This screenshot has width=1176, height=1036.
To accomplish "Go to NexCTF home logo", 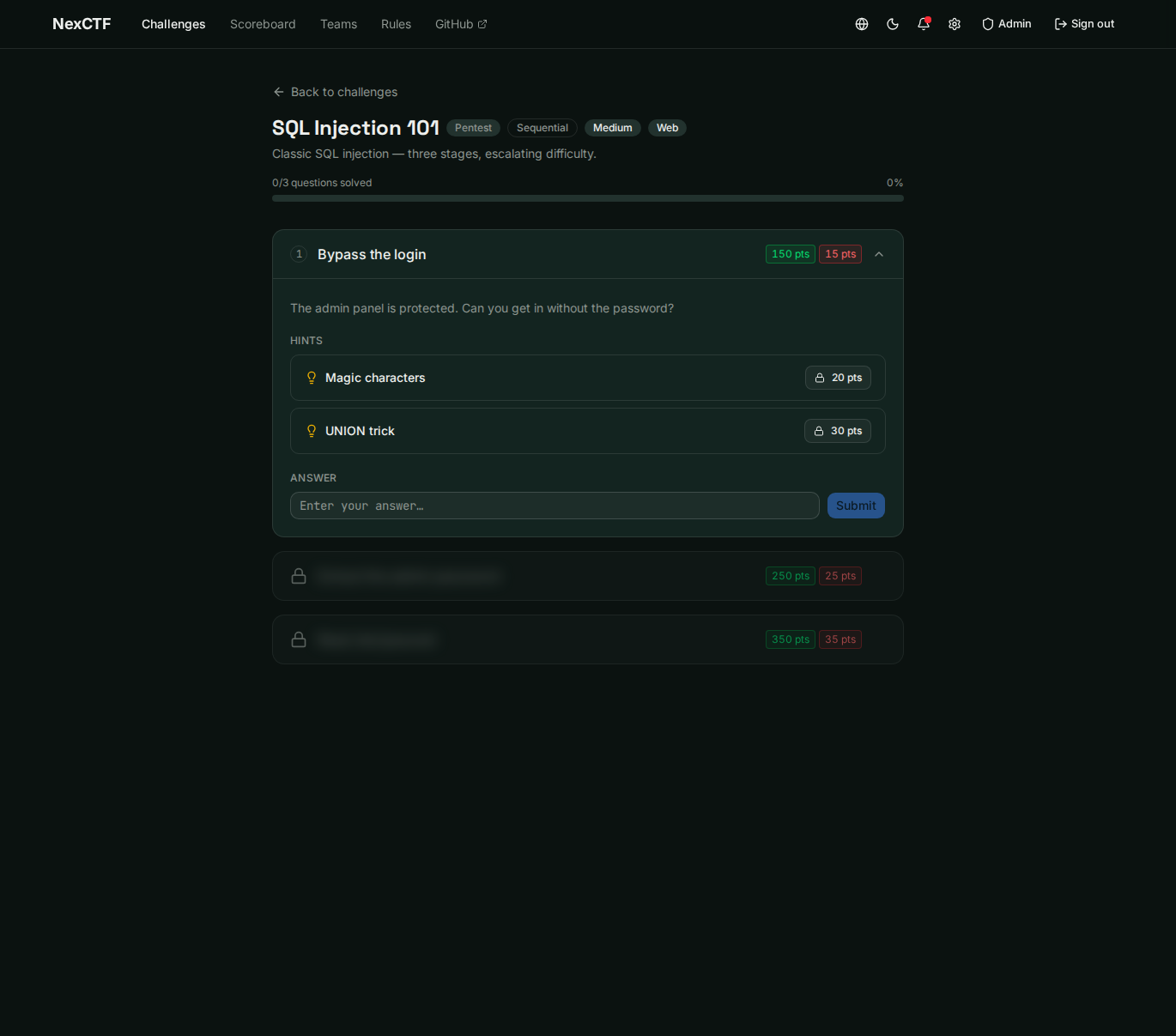I will point(82,24).
